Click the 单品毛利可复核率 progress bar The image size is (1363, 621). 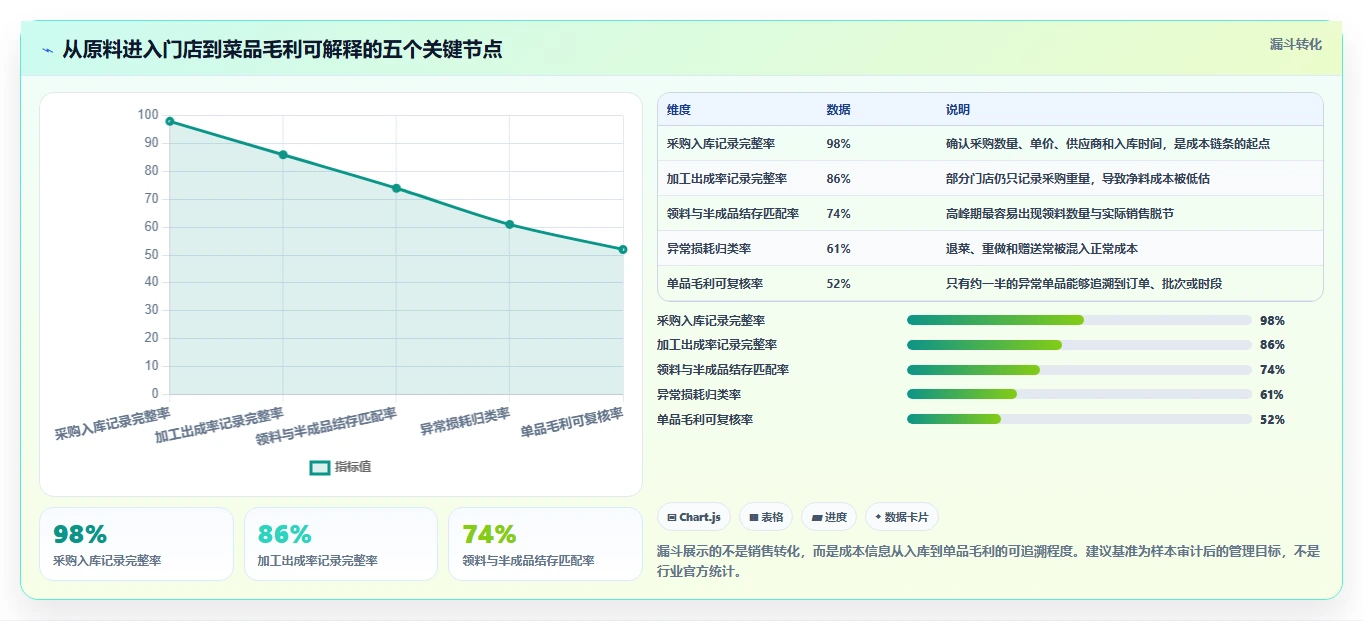click(x=1079, y=419)
